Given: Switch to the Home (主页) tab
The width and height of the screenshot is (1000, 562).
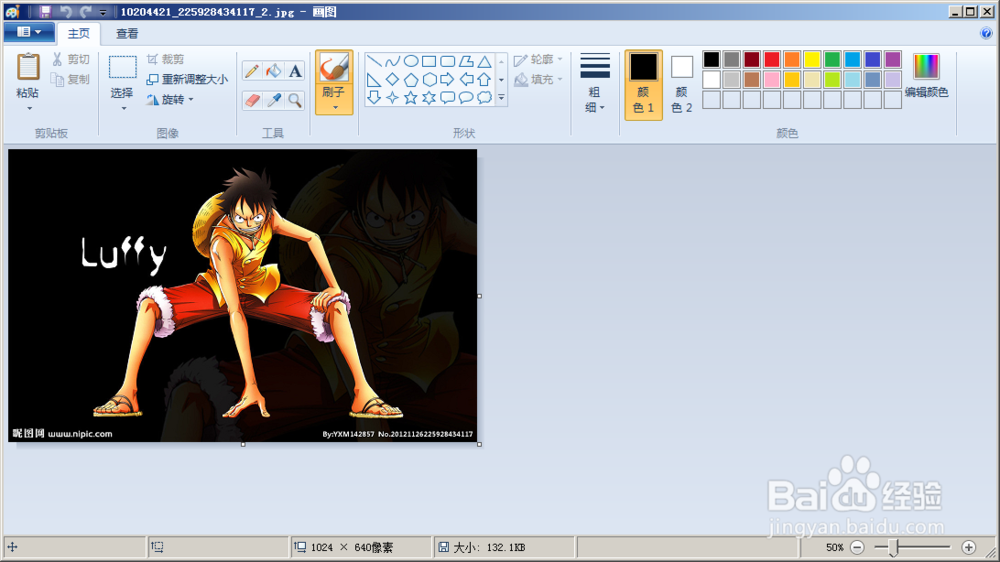Looking at the screenshot, I should pos(79,34).
